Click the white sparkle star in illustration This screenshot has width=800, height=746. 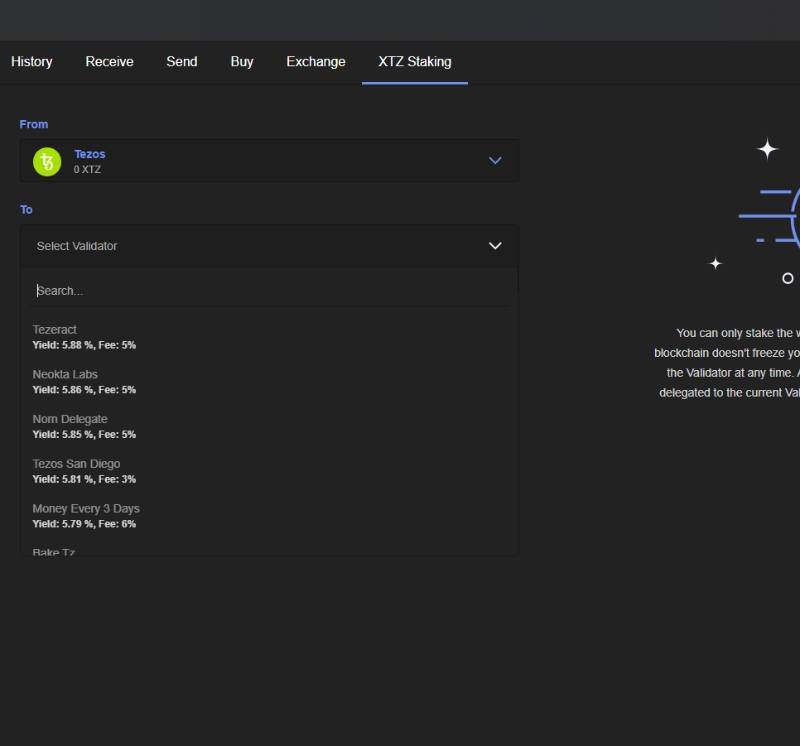click(x=767, y=149)
